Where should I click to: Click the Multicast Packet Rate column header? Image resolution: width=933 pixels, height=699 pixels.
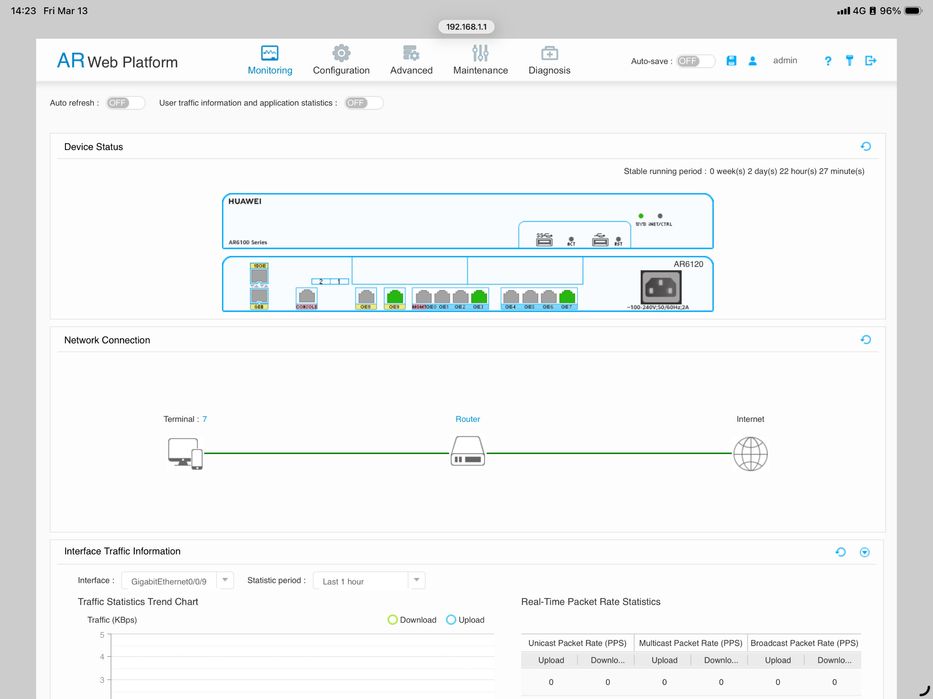pos(690,643)
